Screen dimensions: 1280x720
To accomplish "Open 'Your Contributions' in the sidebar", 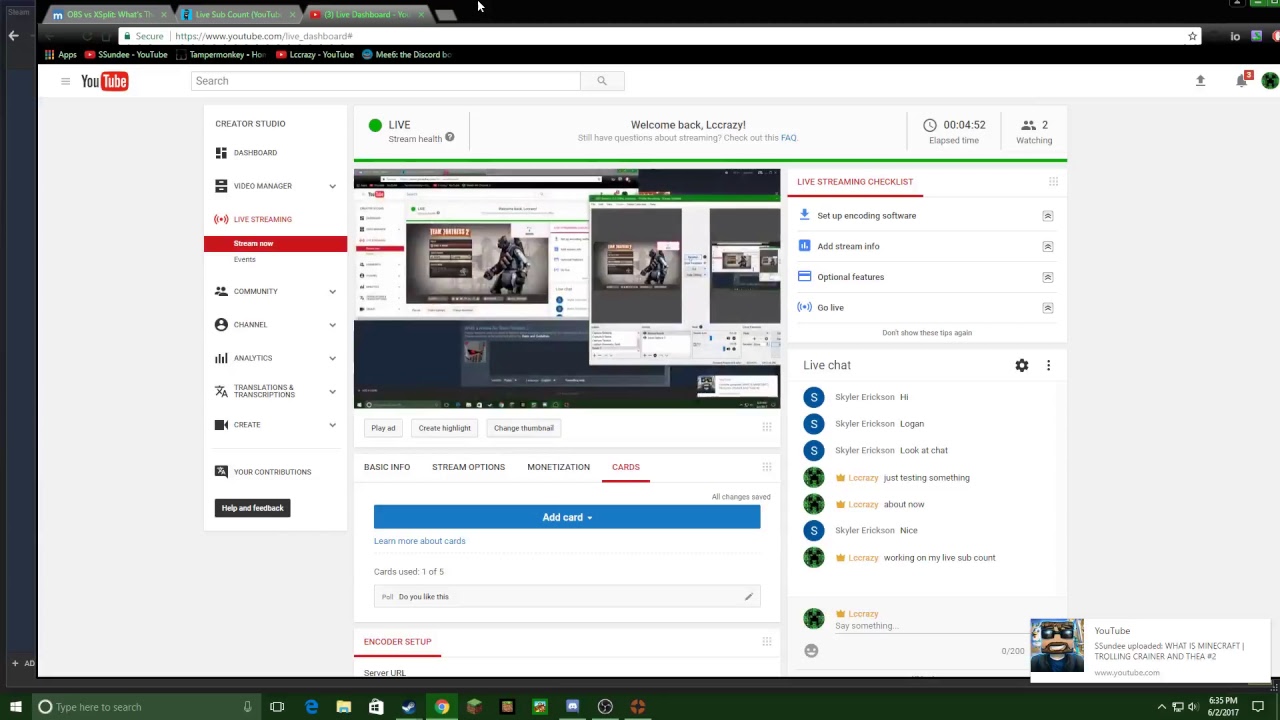I will (x=272, y=472).
